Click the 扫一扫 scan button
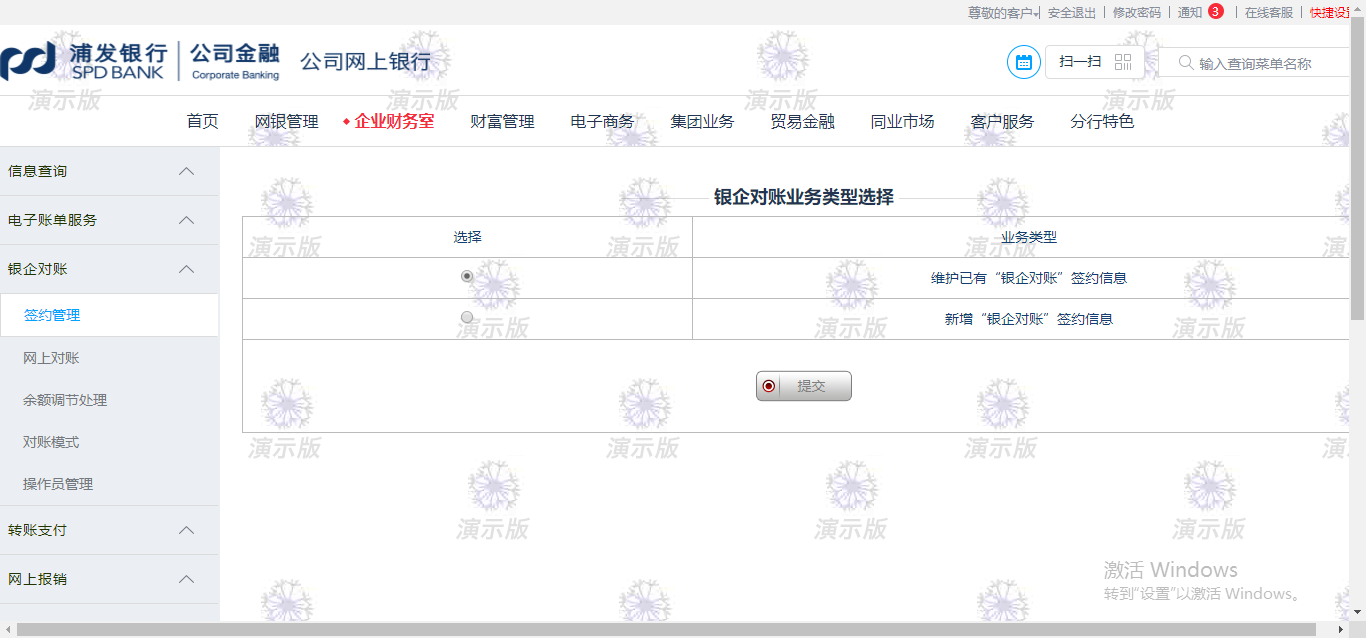The width and height of the screenshot is (1366, 638). 1095,62
